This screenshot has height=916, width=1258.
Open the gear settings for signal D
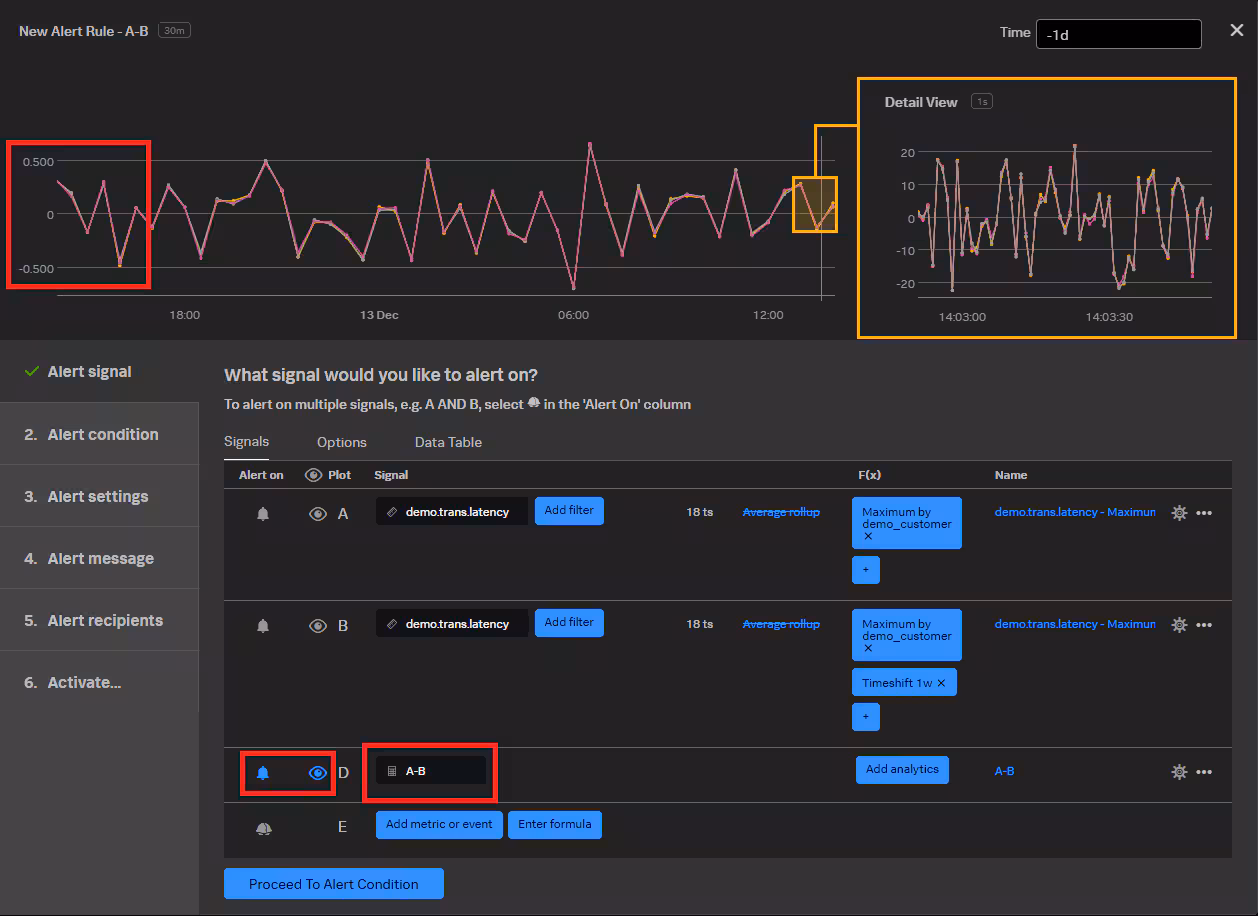1179,772
